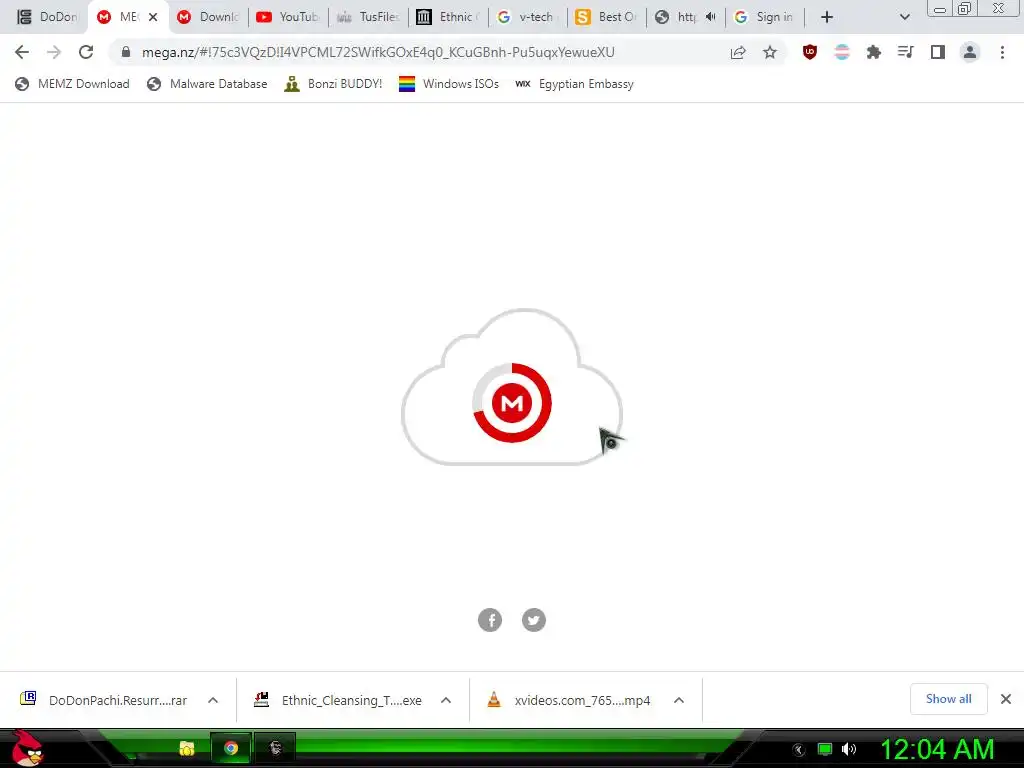
Task: Mute the audio-playing http tab
Action: [711, 17]
